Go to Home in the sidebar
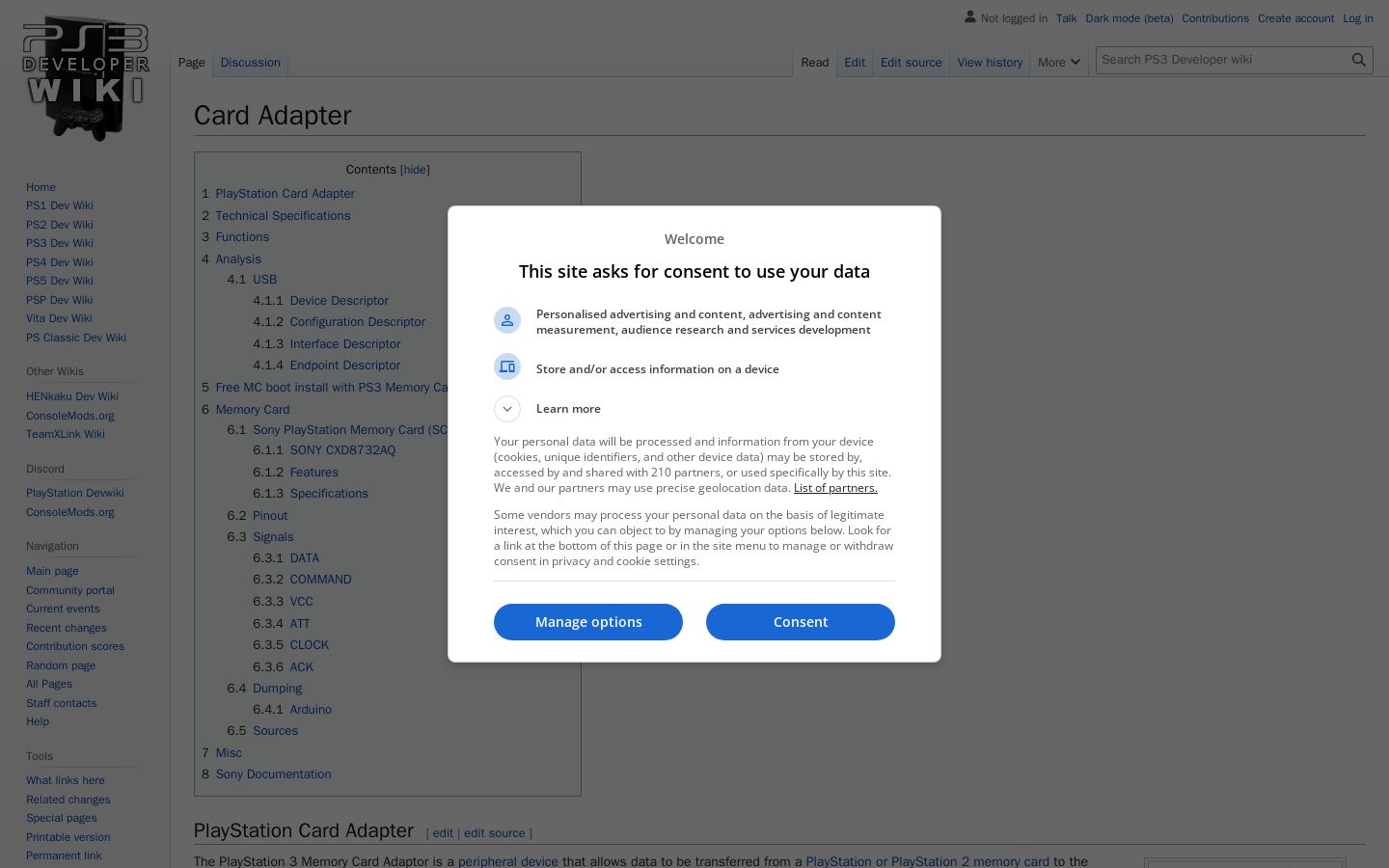The height and width of the screenshot is (868, 1389). (x=41, y=187)
